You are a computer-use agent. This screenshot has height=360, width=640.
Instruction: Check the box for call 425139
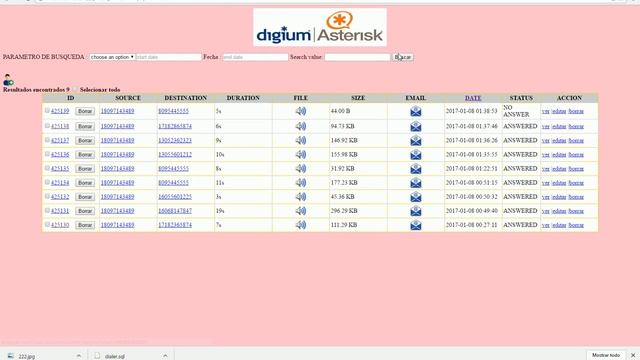pyautogui.click(x=47, y=111)
